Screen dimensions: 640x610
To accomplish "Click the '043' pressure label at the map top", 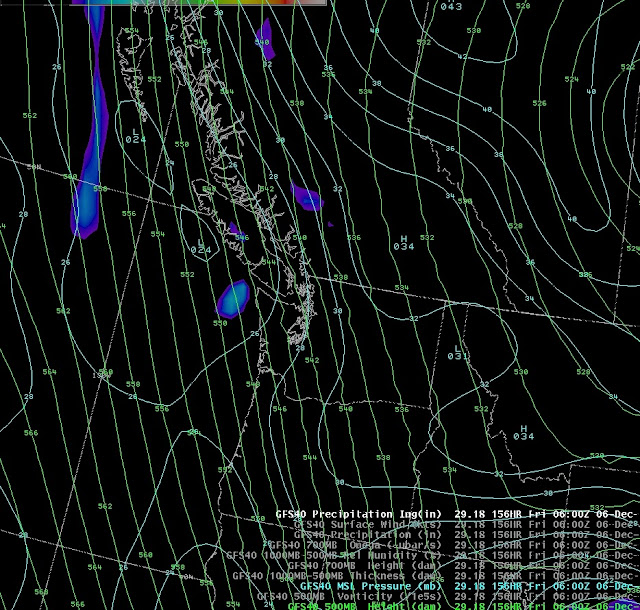I will pos(451,6).
